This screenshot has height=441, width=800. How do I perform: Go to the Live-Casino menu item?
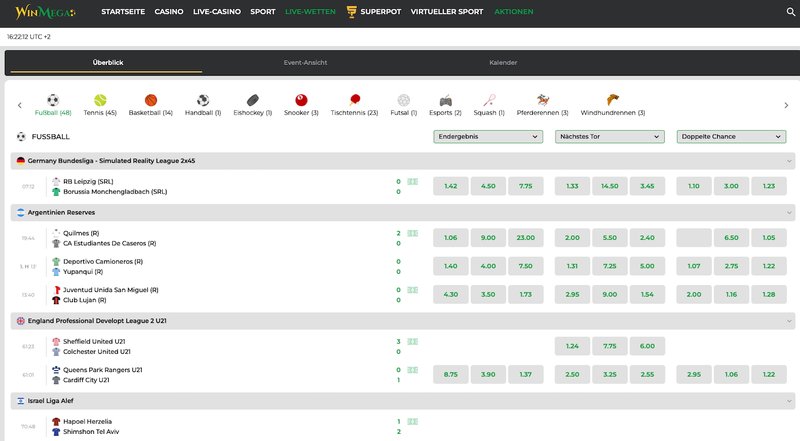[x=217, y=11]
